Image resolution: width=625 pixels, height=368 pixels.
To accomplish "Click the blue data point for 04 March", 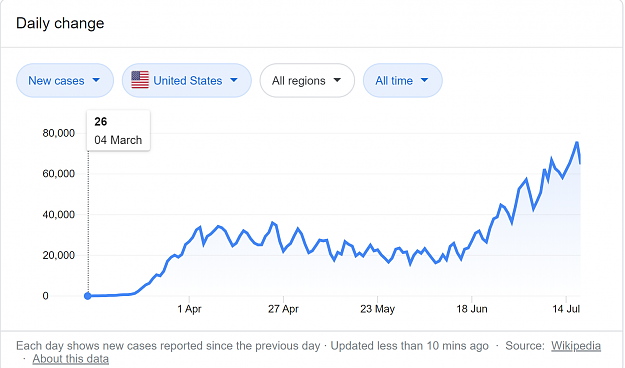I will [88, 296].
